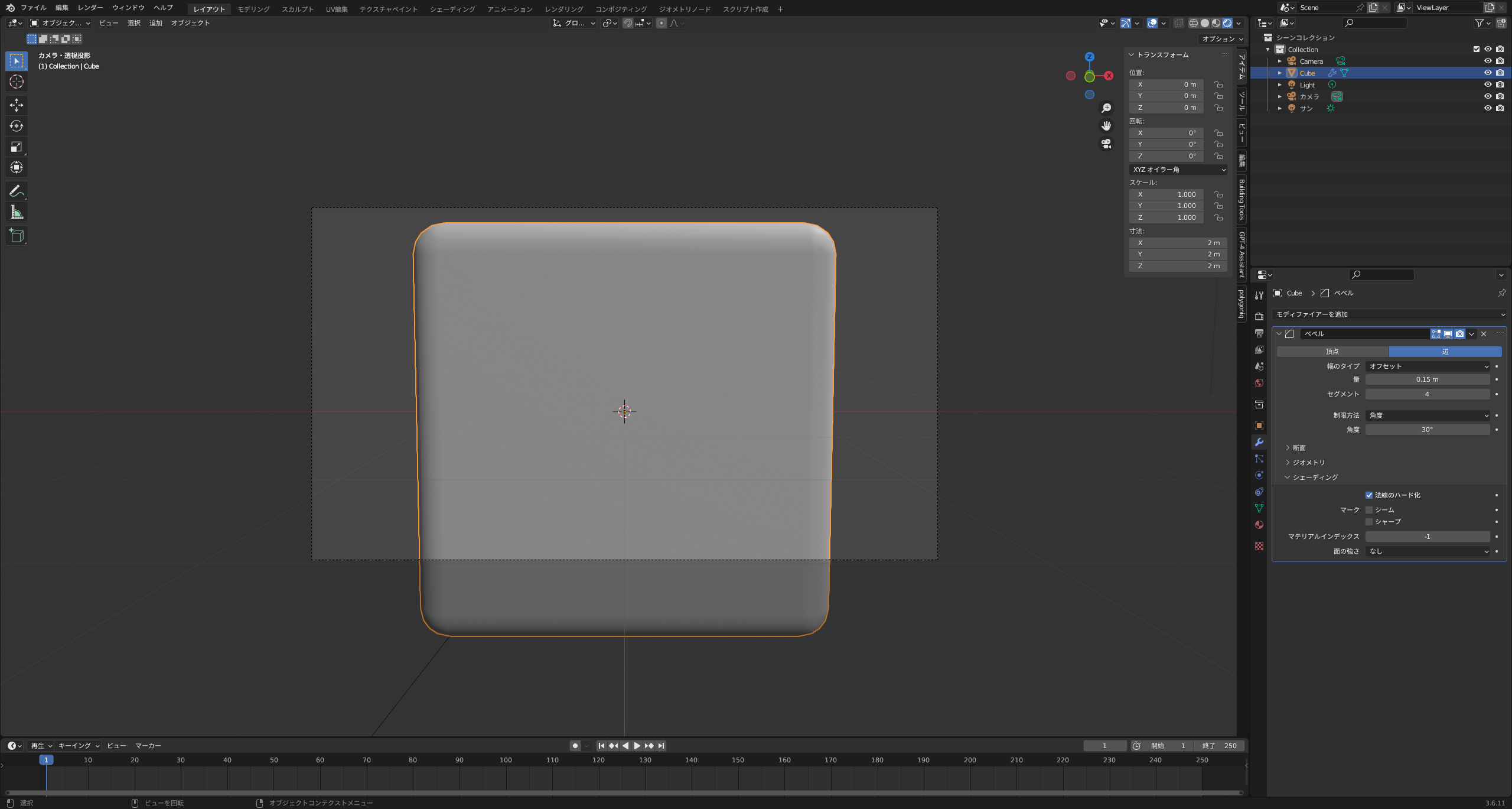The image size is (1512, 809).
Task: Open the Material properties tab icon
Action: [x=1259, y=525]
